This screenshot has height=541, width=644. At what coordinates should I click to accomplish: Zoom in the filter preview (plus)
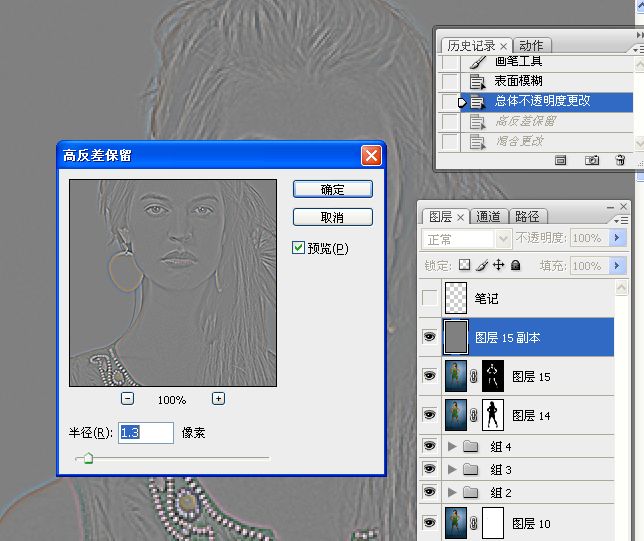coord(218,398)
